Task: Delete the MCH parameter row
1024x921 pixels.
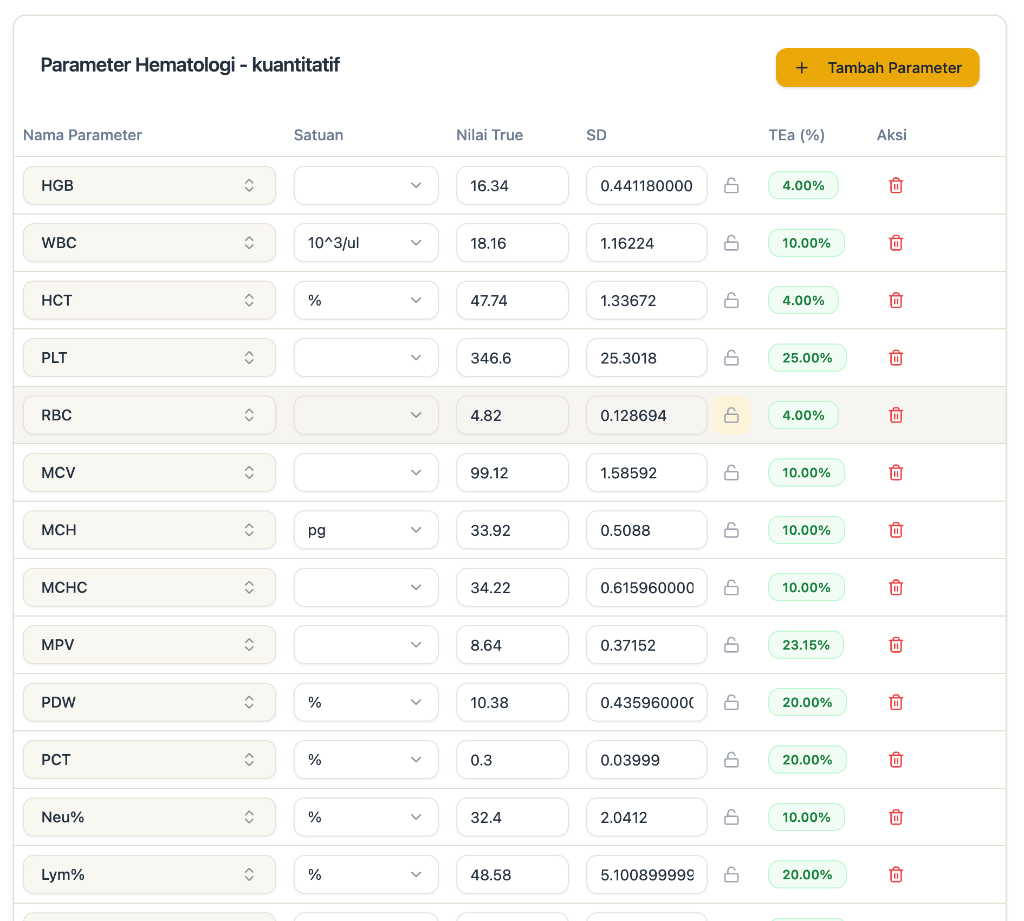Action: 896,530
